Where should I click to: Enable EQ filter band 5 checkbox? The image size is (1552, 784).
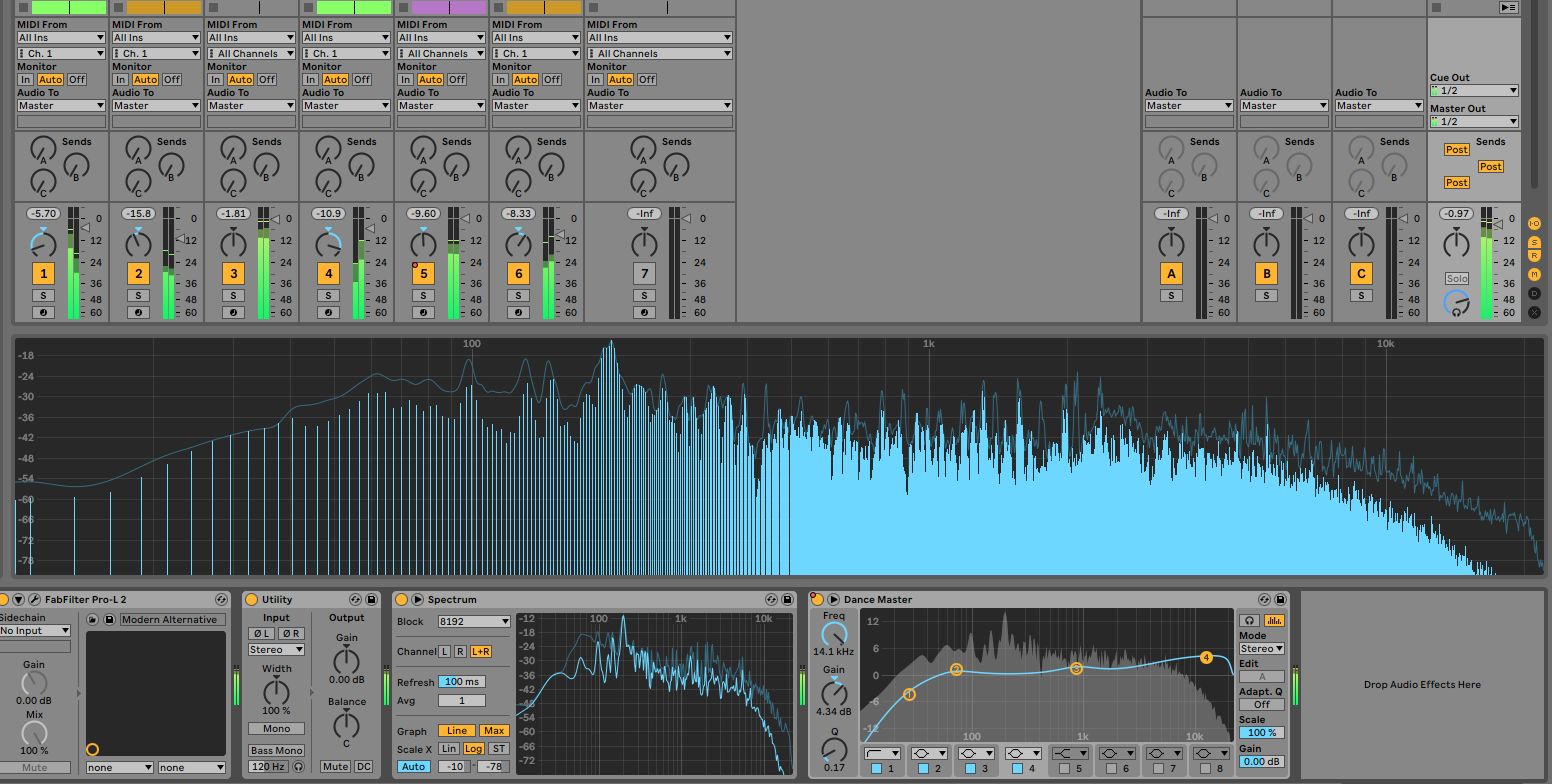[x=1064, y=768]
